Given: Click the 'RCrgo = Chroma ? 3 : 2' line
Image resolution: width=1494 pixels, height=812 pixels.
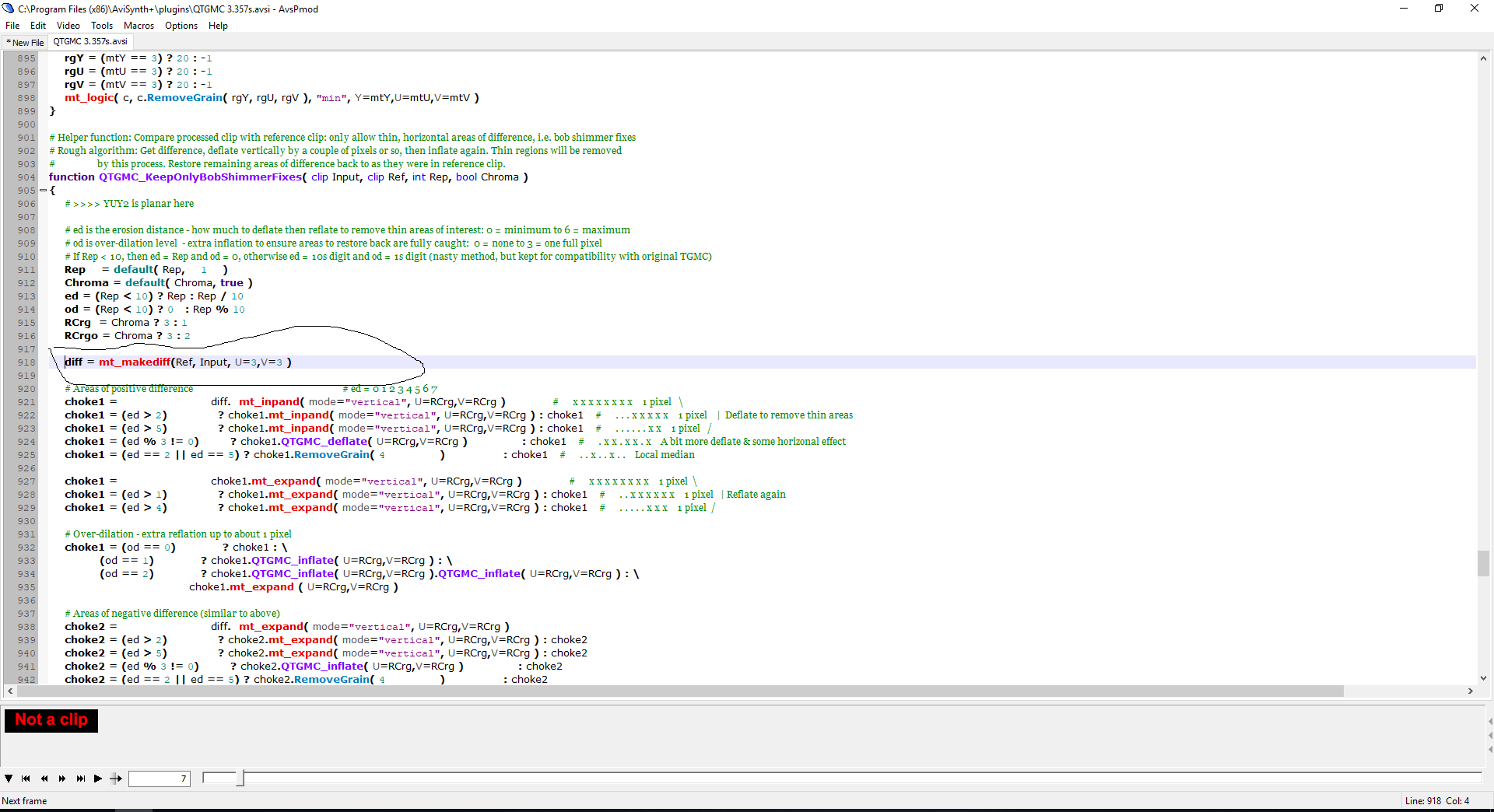Looking at the screenshot, I should coord(128,336).
